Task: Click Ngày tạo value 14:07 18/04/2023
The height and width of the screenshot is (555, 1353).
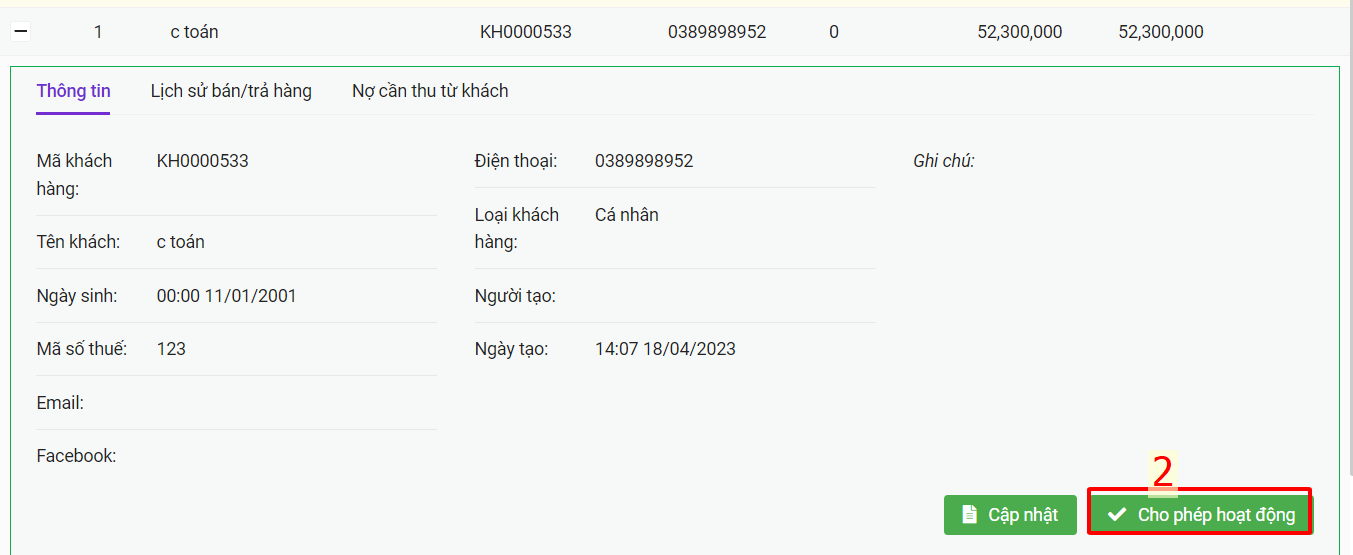Action: pos(665,349)
